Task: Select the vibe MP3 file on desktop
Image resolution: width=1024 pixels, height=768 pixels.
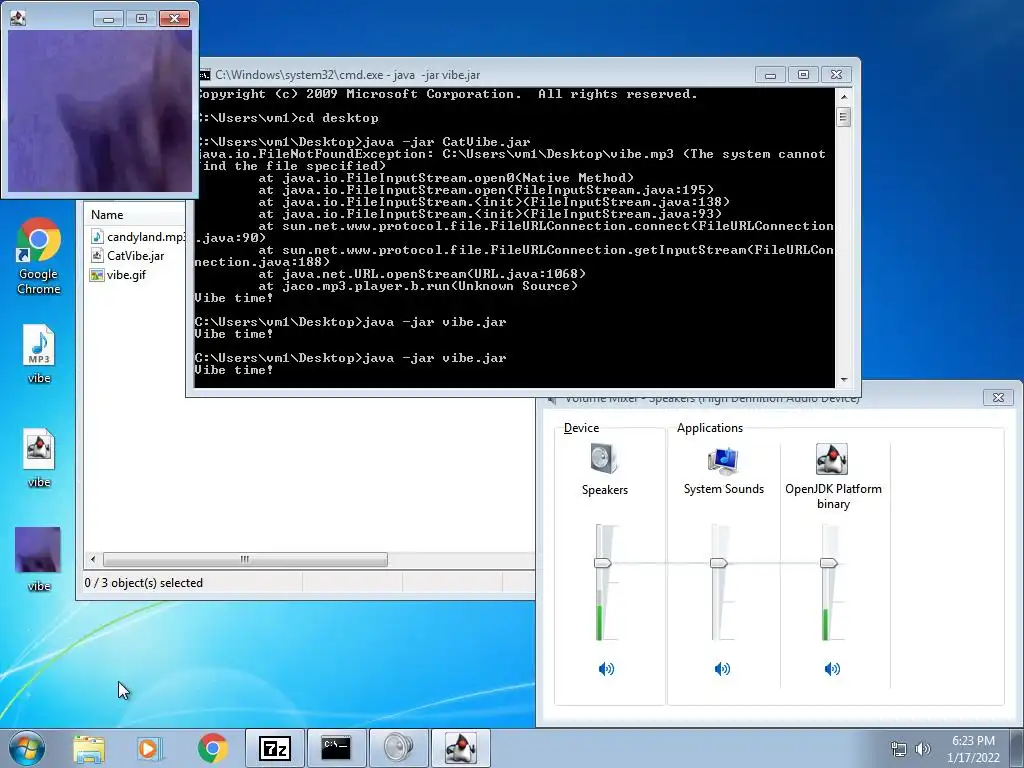Action: [39, 353]
